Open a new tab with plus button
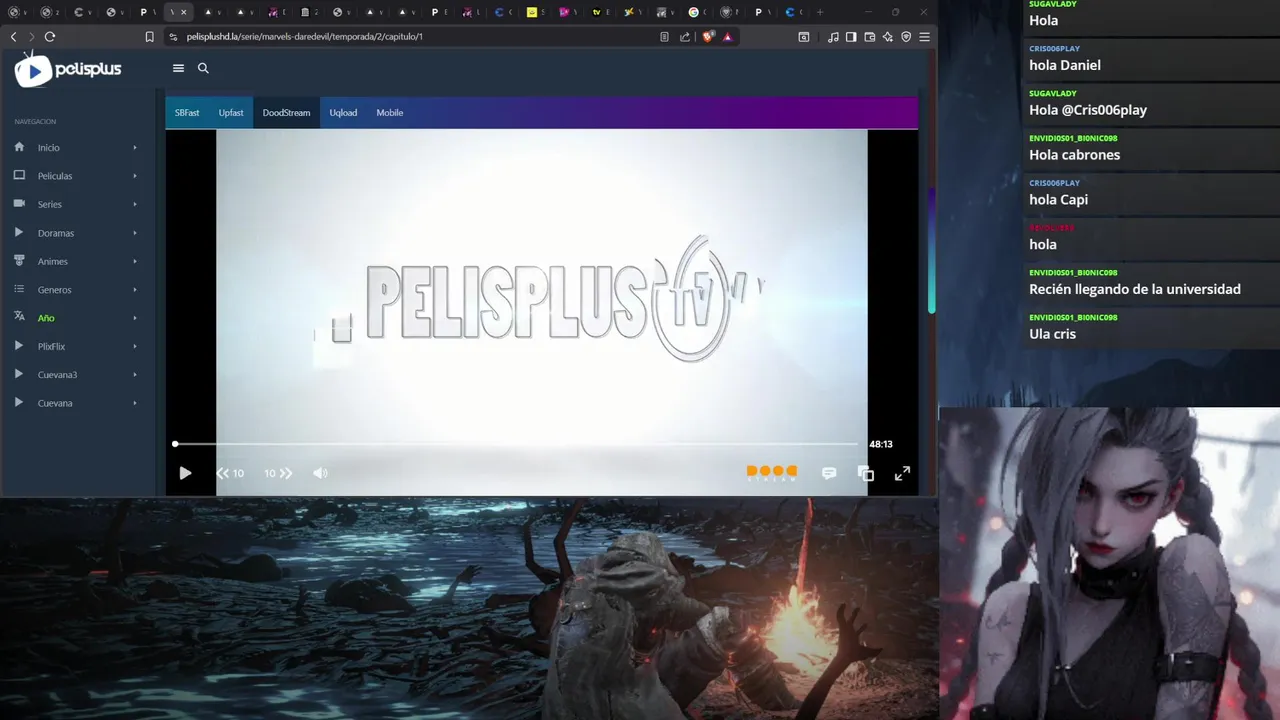1280x720 pixels. (820, 12)
